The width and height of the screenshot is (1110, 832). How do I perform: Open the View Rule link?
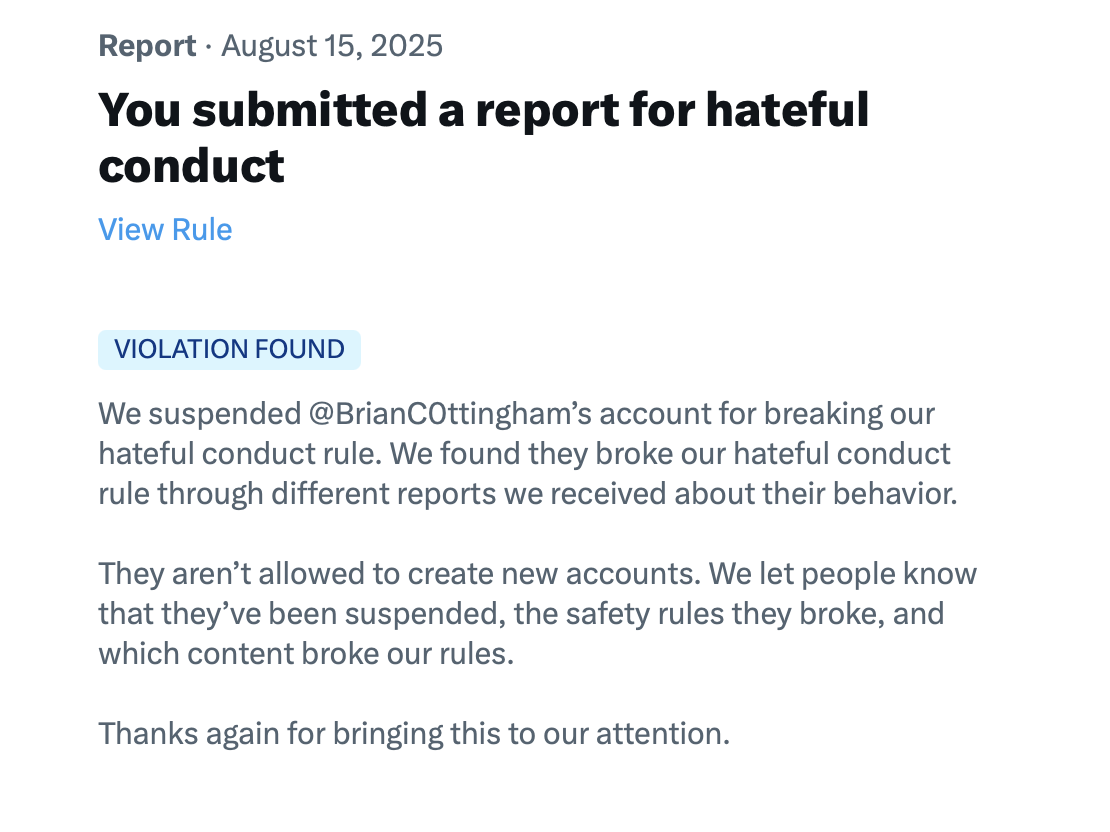165,230
